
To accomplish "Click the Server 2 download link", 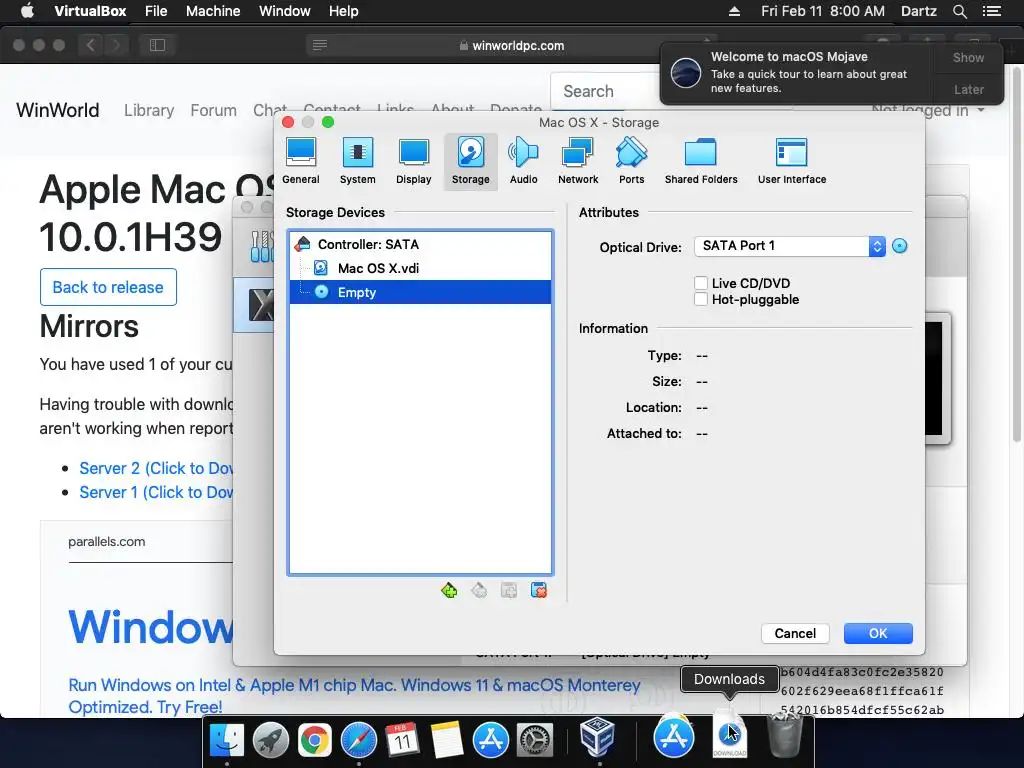I will click(x=155, y=468).
